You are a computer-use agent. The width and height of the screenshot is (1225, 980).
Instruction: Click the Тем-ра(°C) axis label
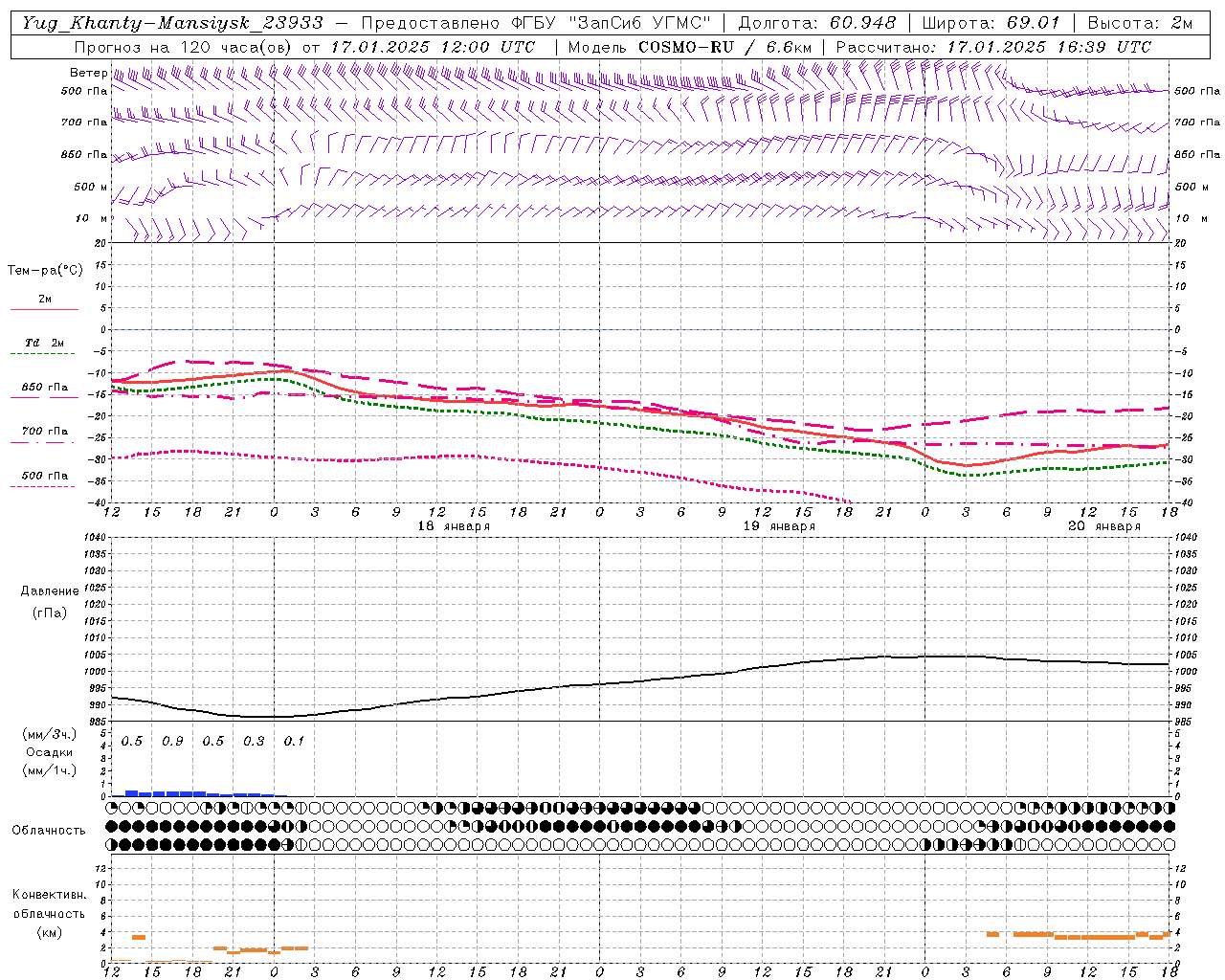point(45,270)
